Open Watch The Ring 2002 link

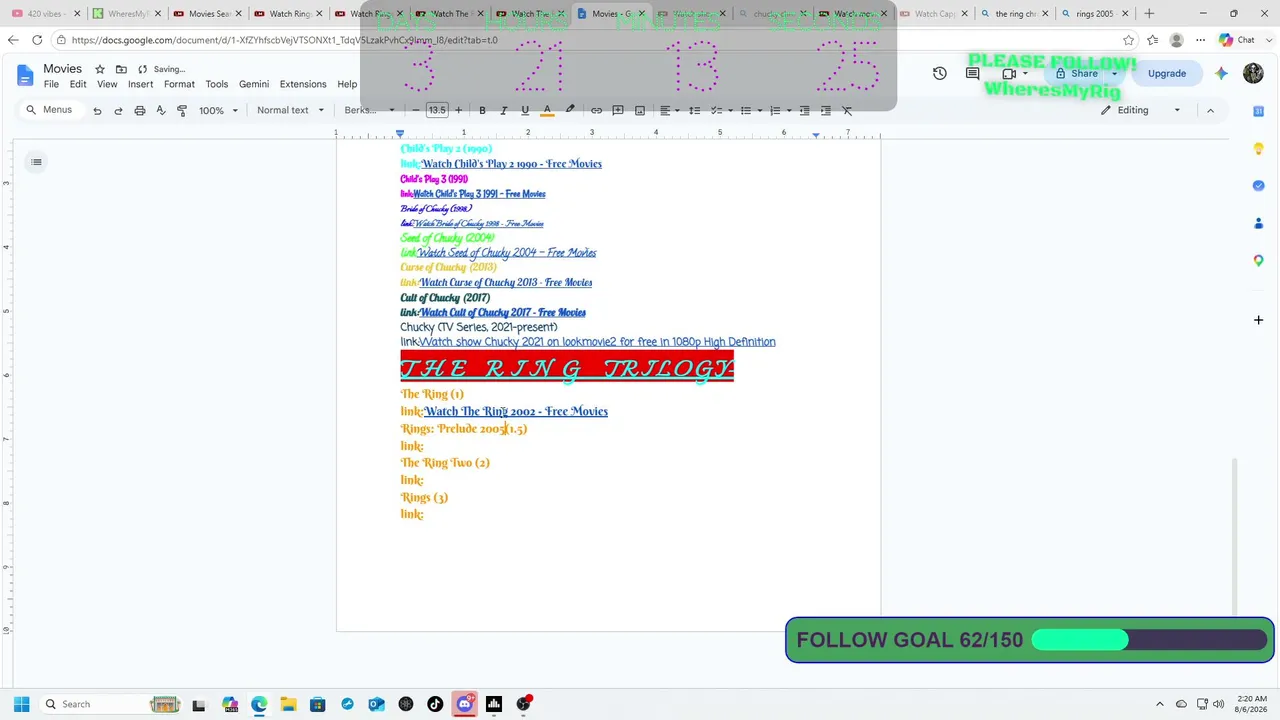pos(516,411)
